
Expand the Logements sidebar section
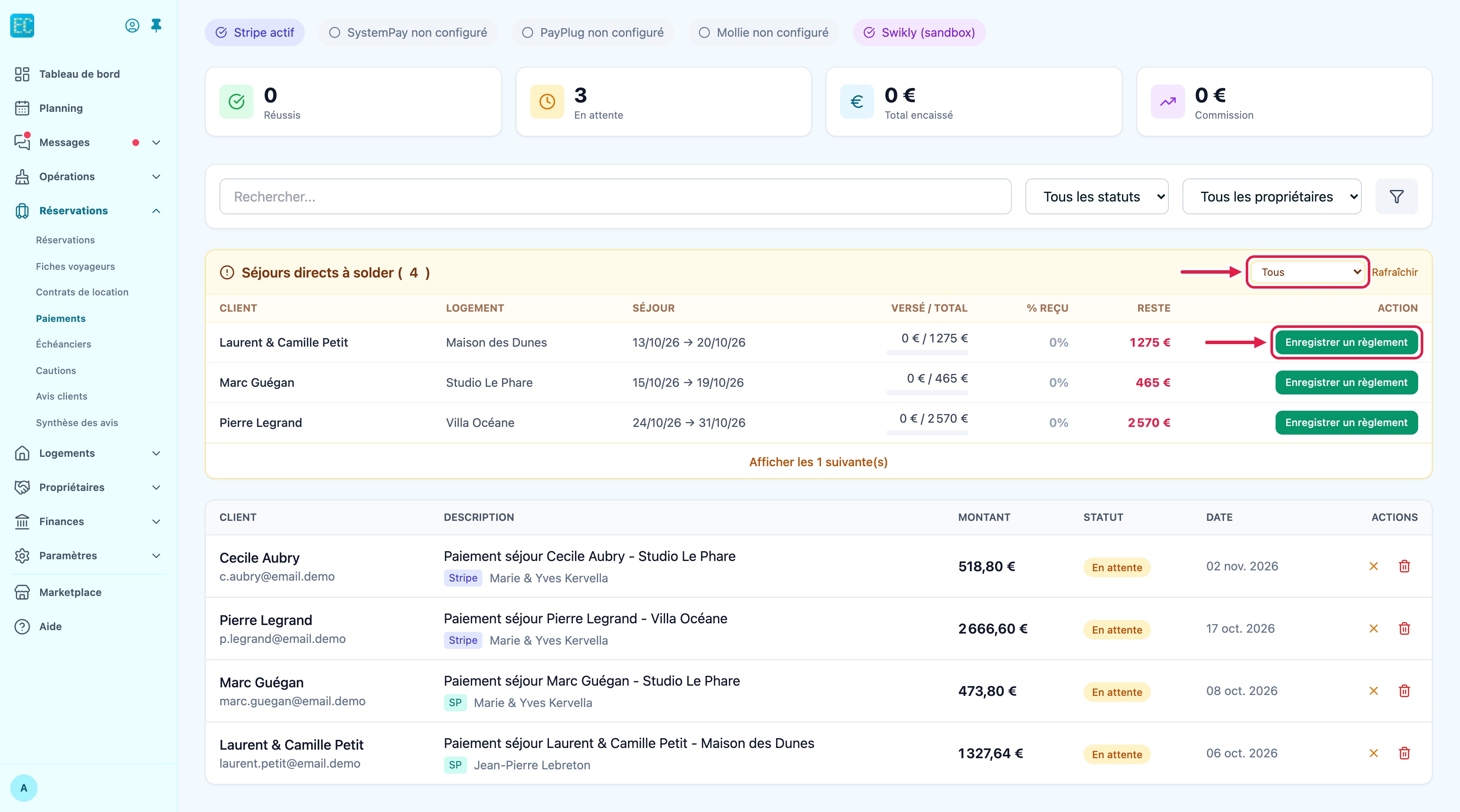[88, 453]
